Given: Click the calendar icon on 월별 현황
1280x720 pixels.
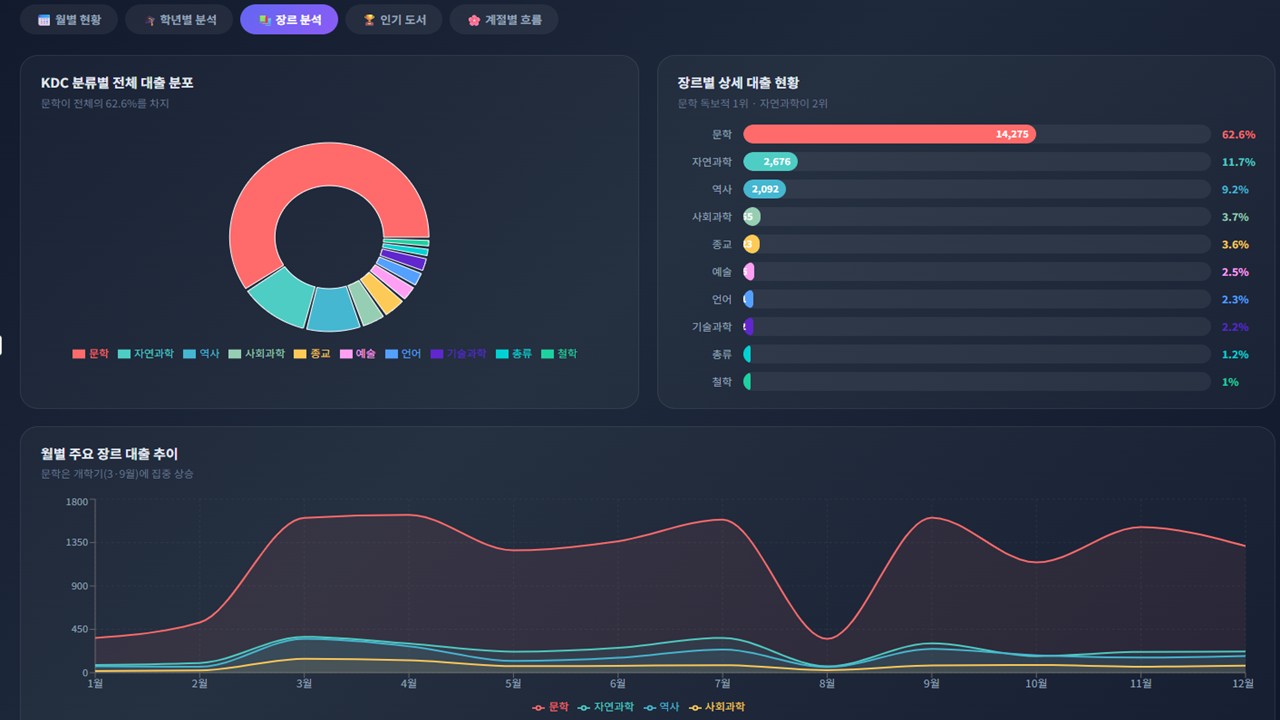Looking at the screenshot, I should 44,20.
